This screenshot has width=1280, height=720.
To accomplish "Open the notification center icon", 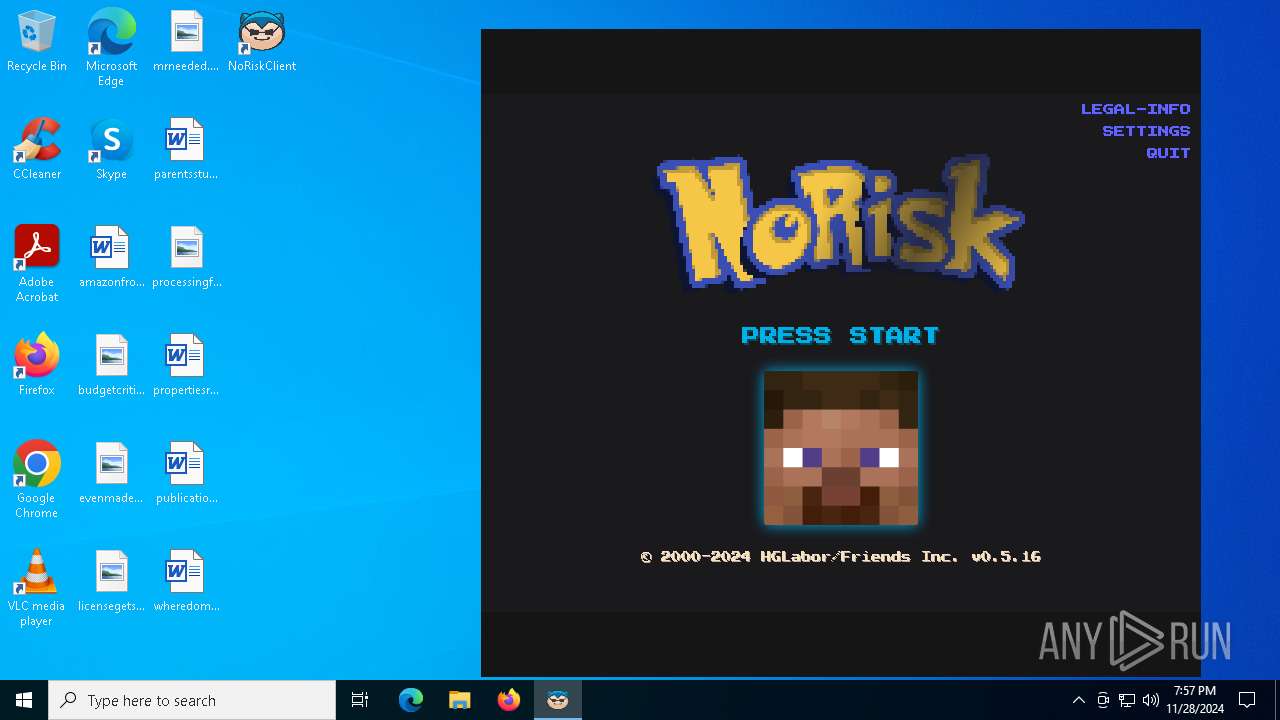I will (1247, 700).
